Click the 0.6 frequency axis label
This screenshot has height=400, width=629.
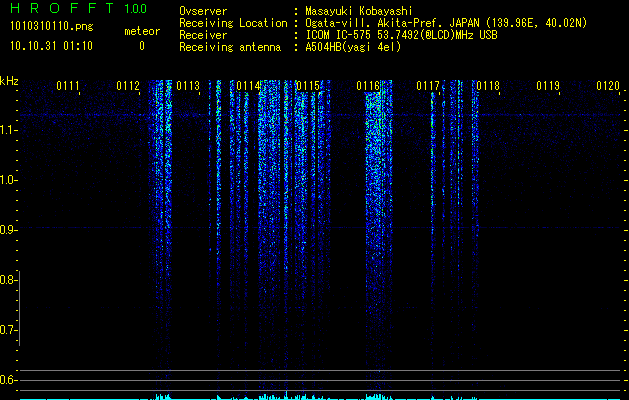(x=8, y=380)
